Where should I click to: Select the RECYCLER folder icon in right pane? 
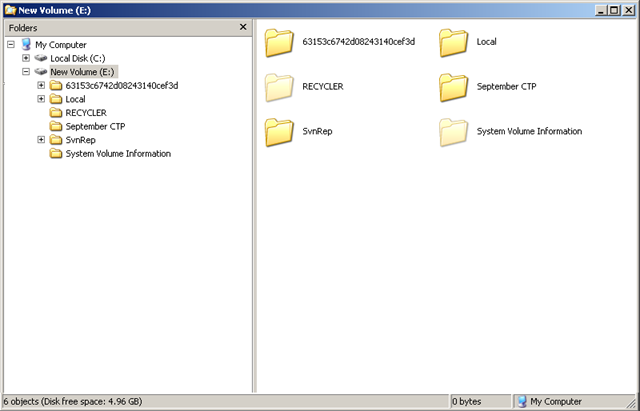pyautogui.click(x=279, y=87)
